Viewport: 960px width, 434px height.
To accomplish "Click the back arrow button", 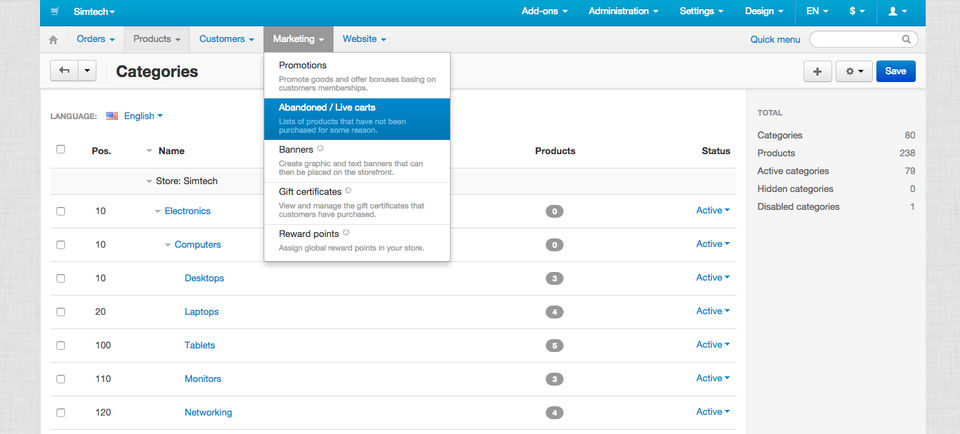I will point(64,71).
